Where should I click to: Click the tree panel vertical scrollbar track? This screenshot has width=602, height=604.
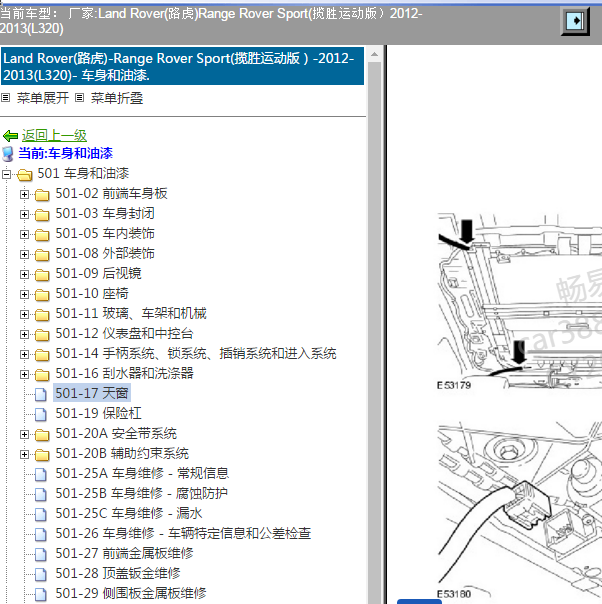pyautogui.click(x=374, y=331)
